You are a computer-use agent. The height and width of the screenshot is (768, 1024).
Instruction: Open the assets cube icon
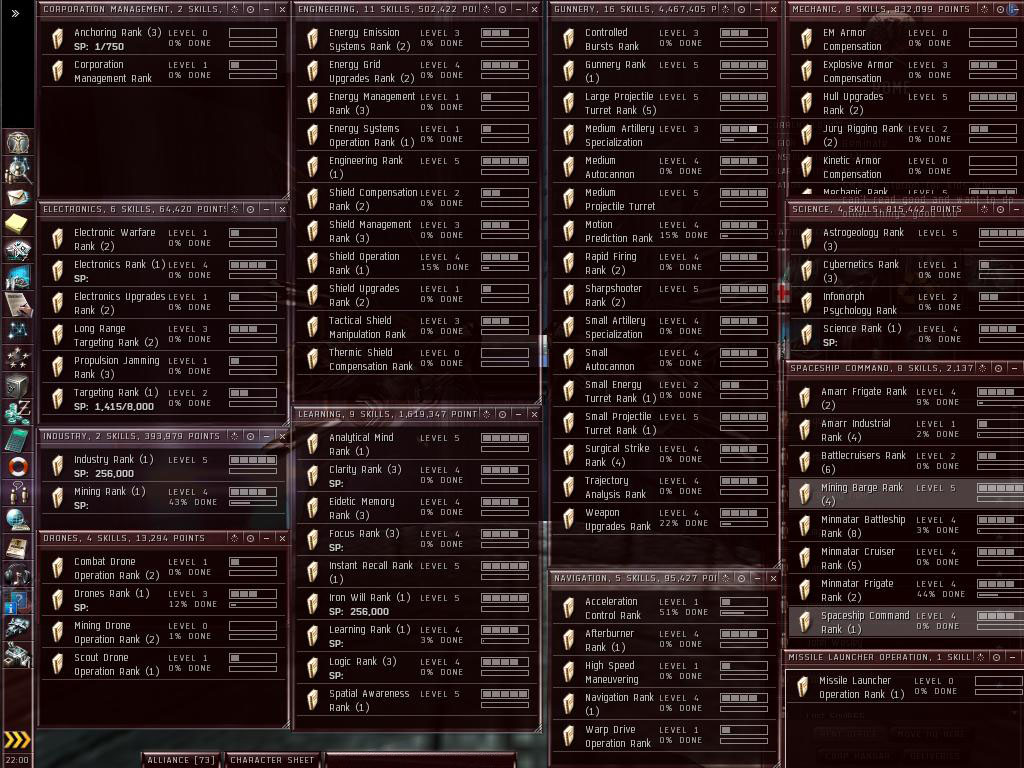coord(18,385)
